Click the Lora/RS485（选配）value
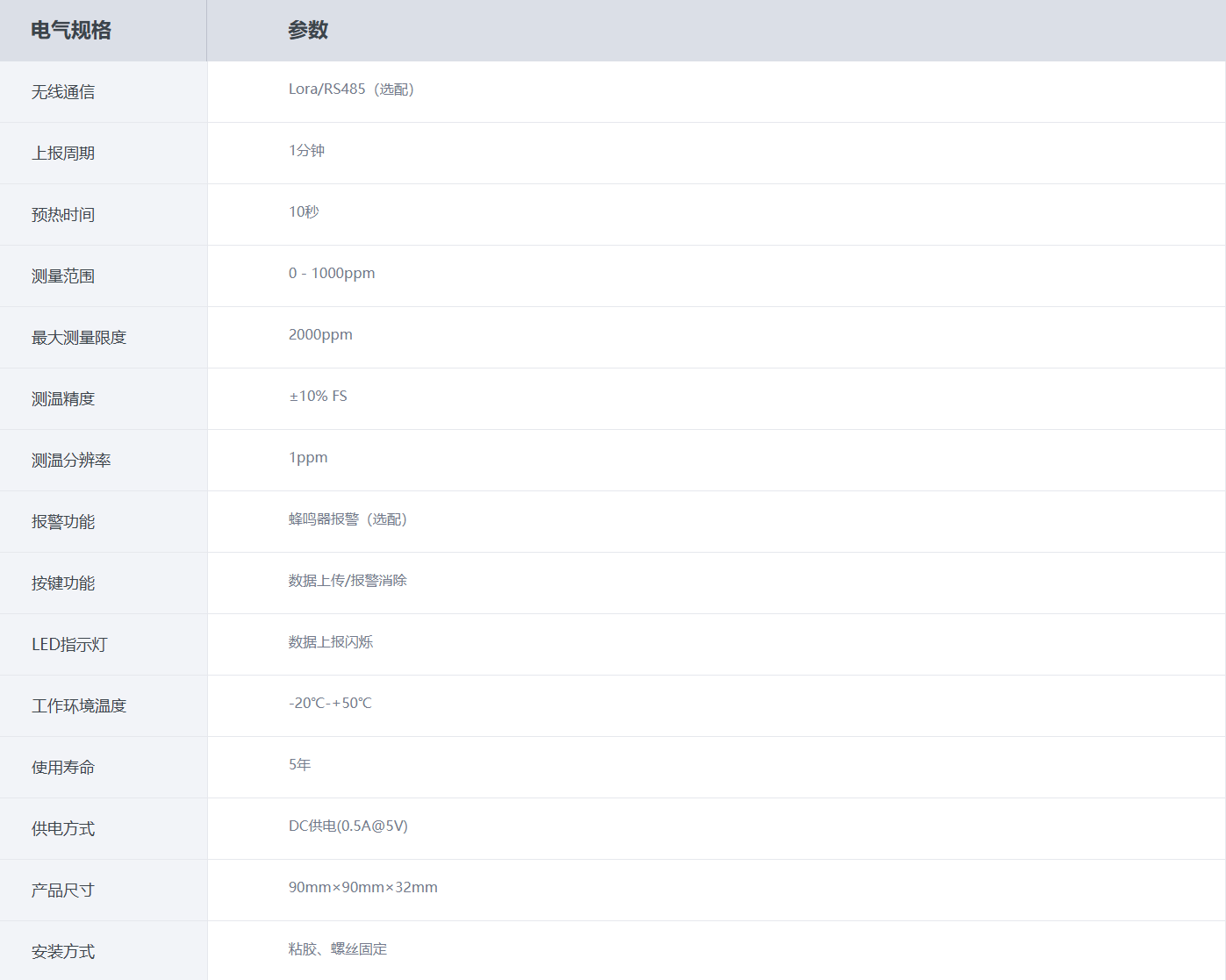Image resolution: width=1226 pixels, height=980 pixels. point(351,89)
